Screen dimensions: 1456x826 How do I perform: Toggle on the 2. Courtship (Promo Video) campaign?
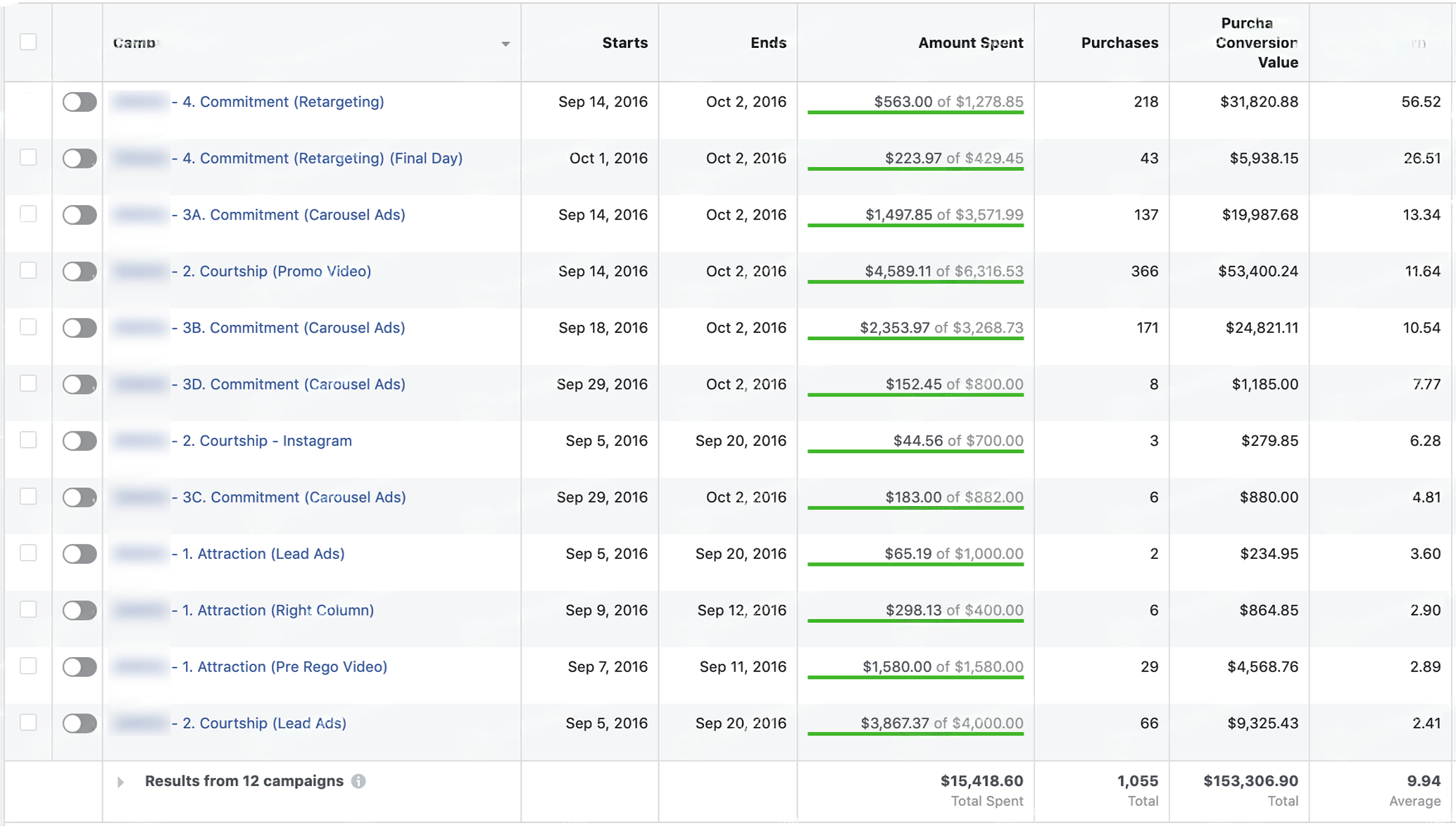[x=80, y=271]
